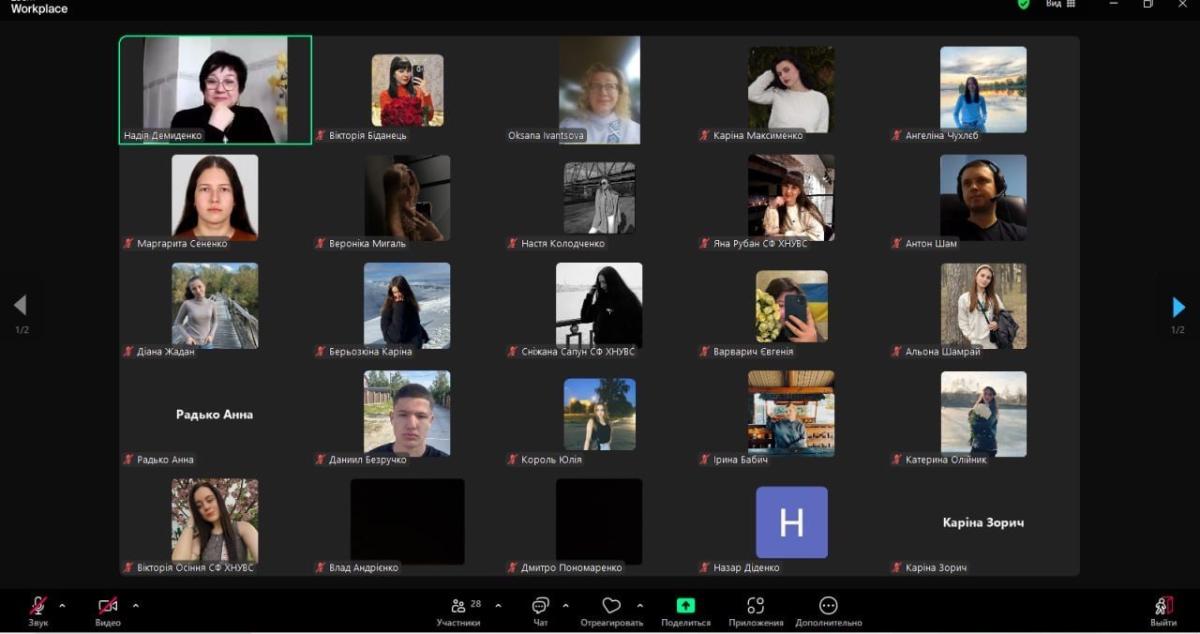Open the Приложения apps icon
Screen dimensions: 1200x634
click(756, 606)
